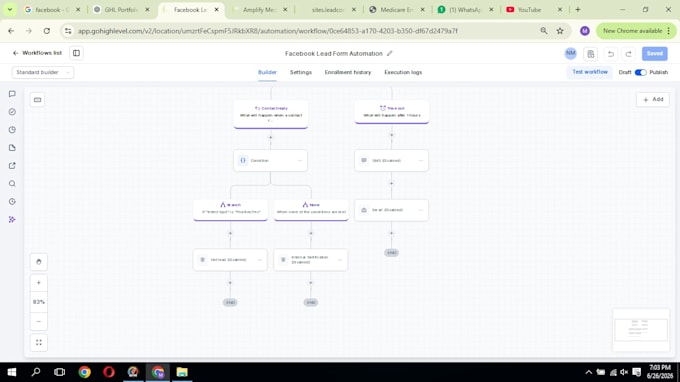The height and width of the screenshot is (382, 680).
Task: Open the Condition node three-dot menu
Action: tap(300, 160)
